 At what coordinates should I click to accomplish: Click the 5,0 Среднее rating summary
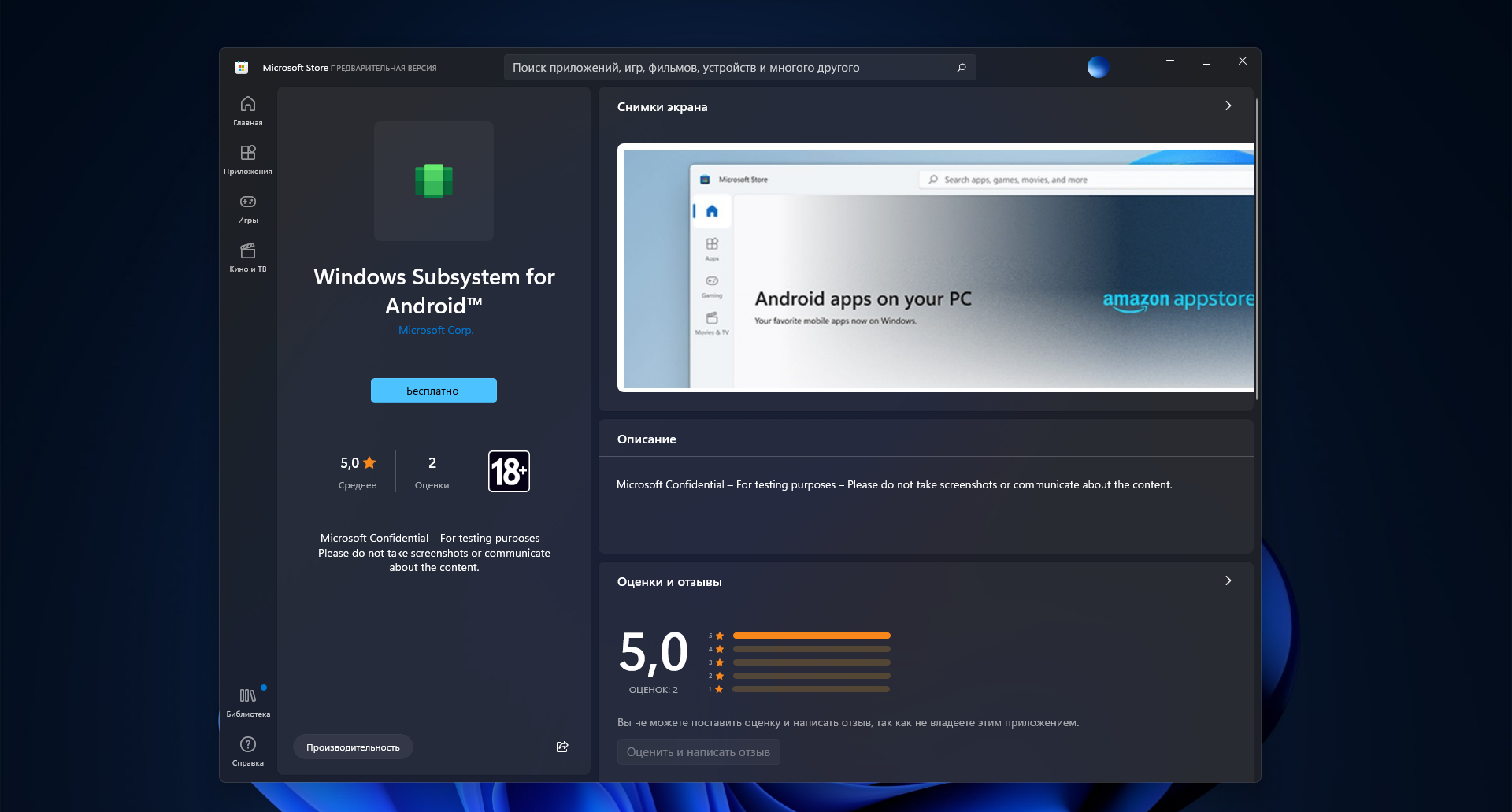pos(358,473)
